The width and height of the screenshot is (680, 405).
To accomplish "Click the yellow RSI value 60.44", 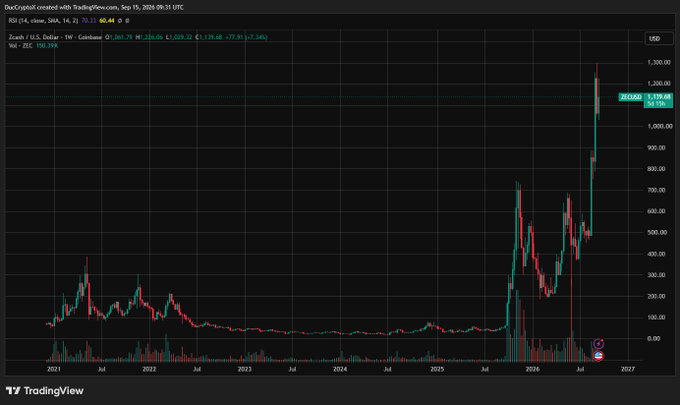I will click(107, 20).
